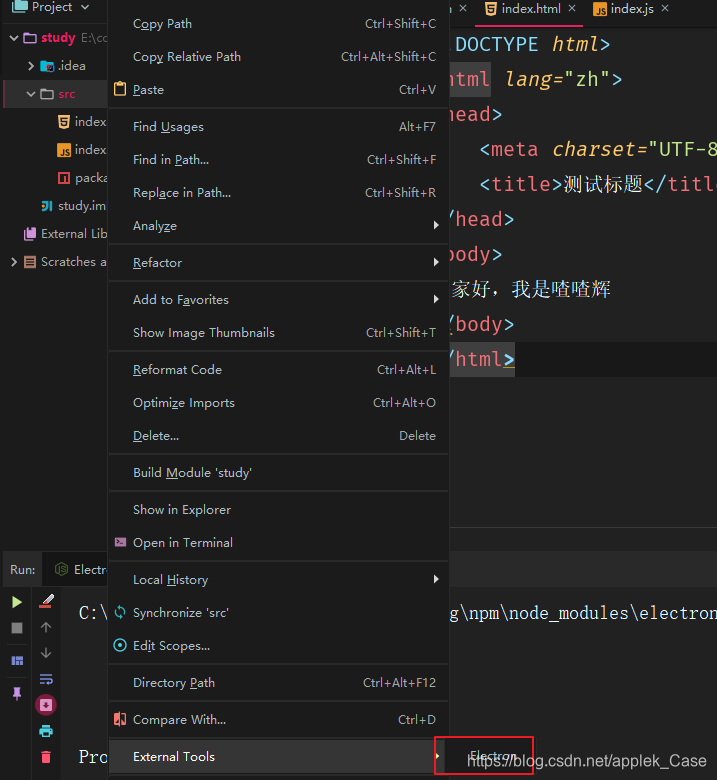Expand Scratches and Consoles node
This screenshot has width=717, height=780.
pos(14,262)
